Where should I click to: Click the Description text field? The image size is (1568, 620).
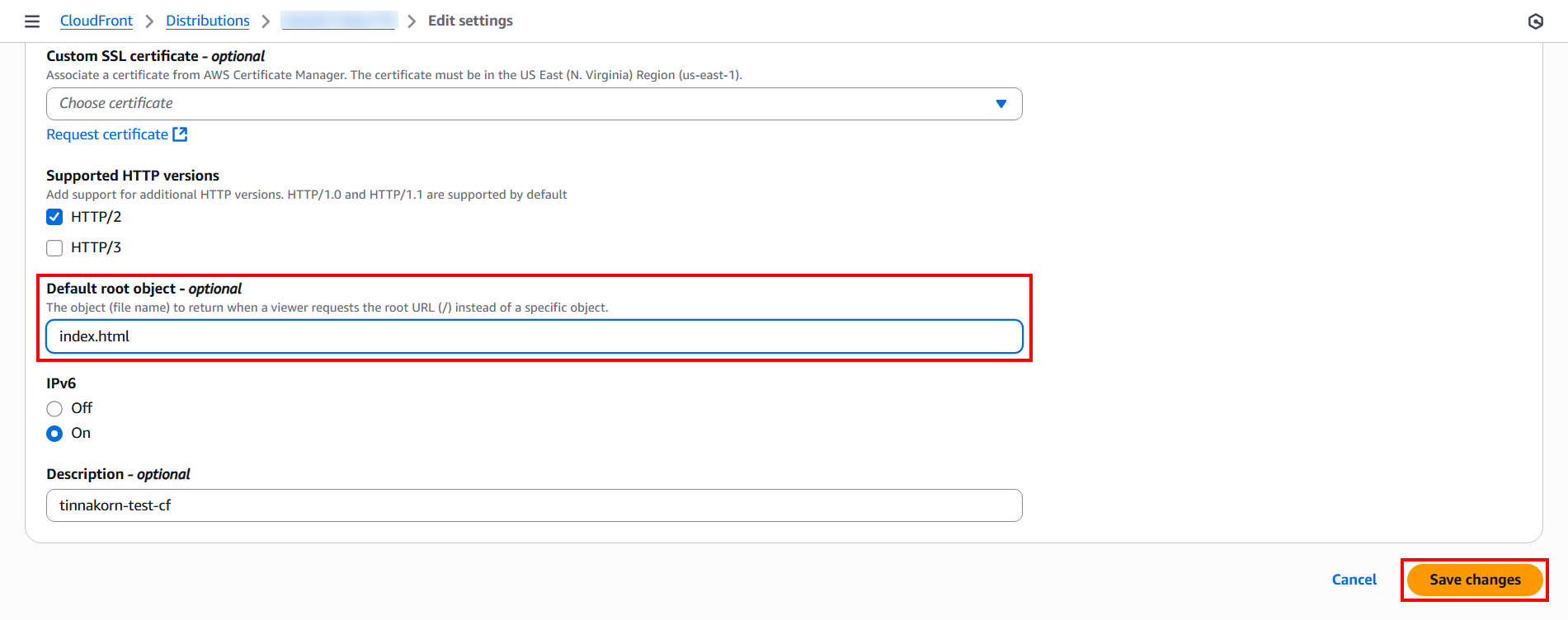[x=534, y=505]
